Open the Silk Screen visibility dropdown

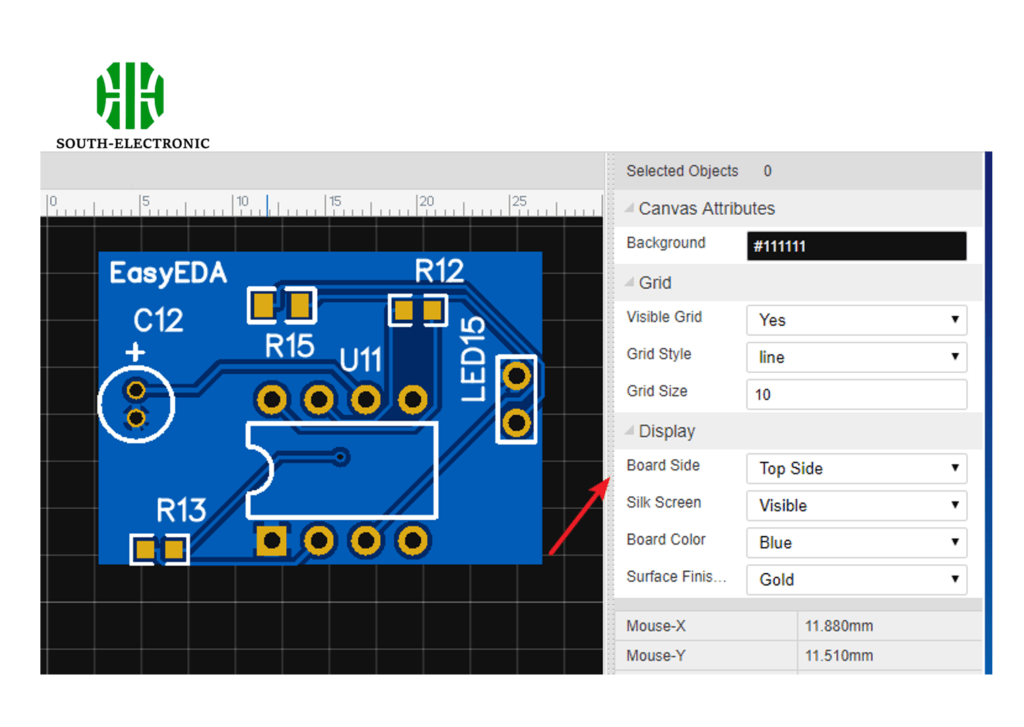(x=856, y=505)
